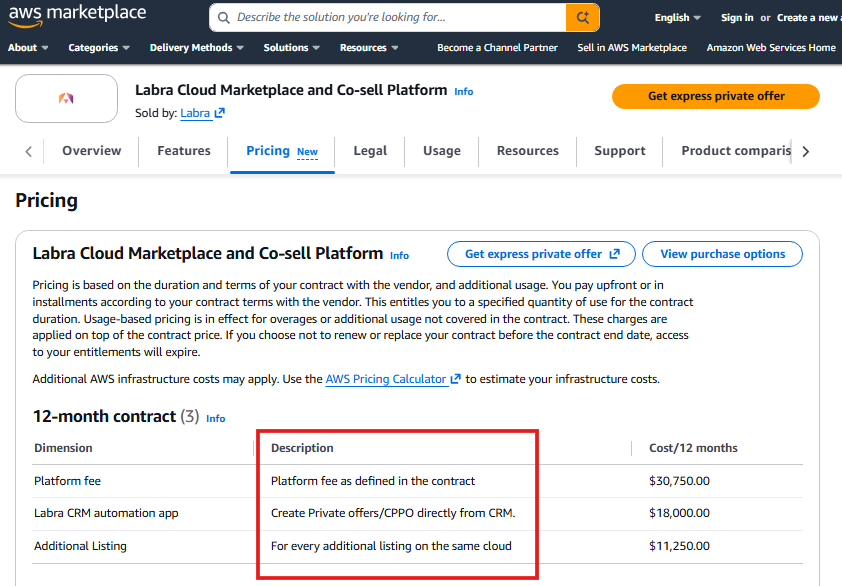This screenshot has width=842, height=586.
Task: Switch to the Legal tab
Action: point(370,151)
